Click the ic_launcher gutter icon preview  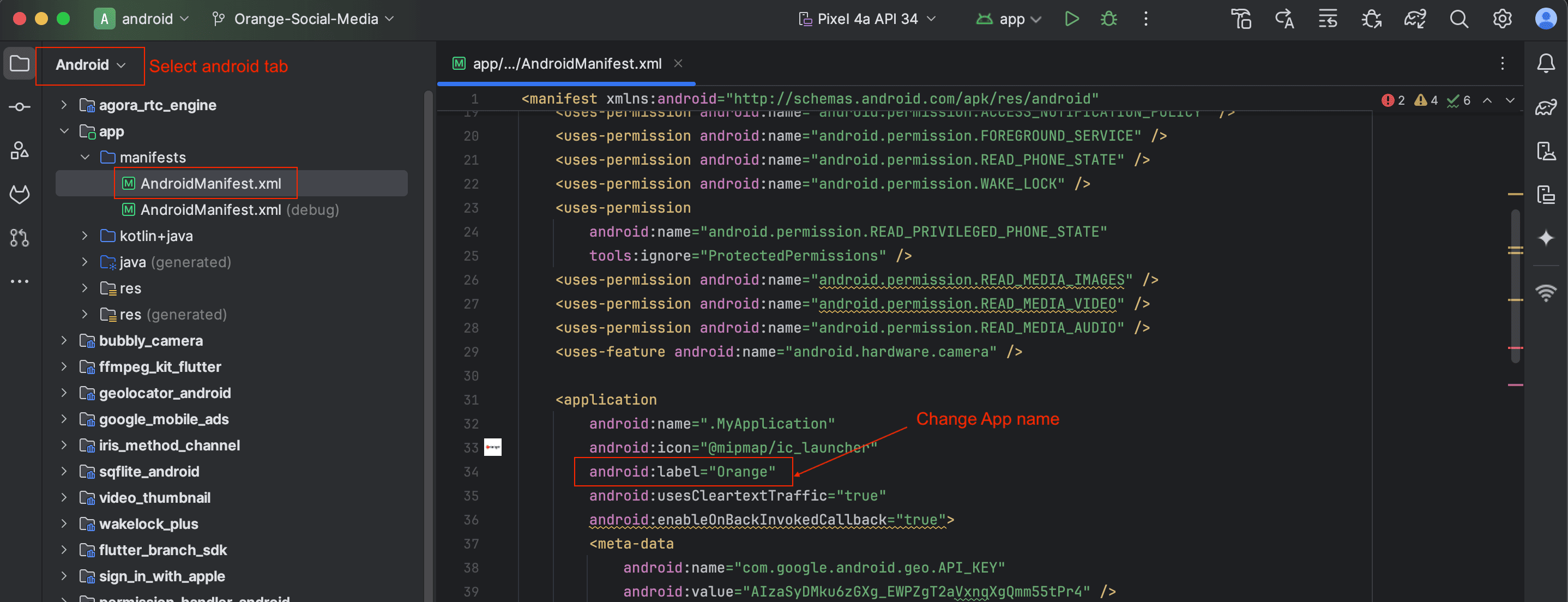[492, 447]
